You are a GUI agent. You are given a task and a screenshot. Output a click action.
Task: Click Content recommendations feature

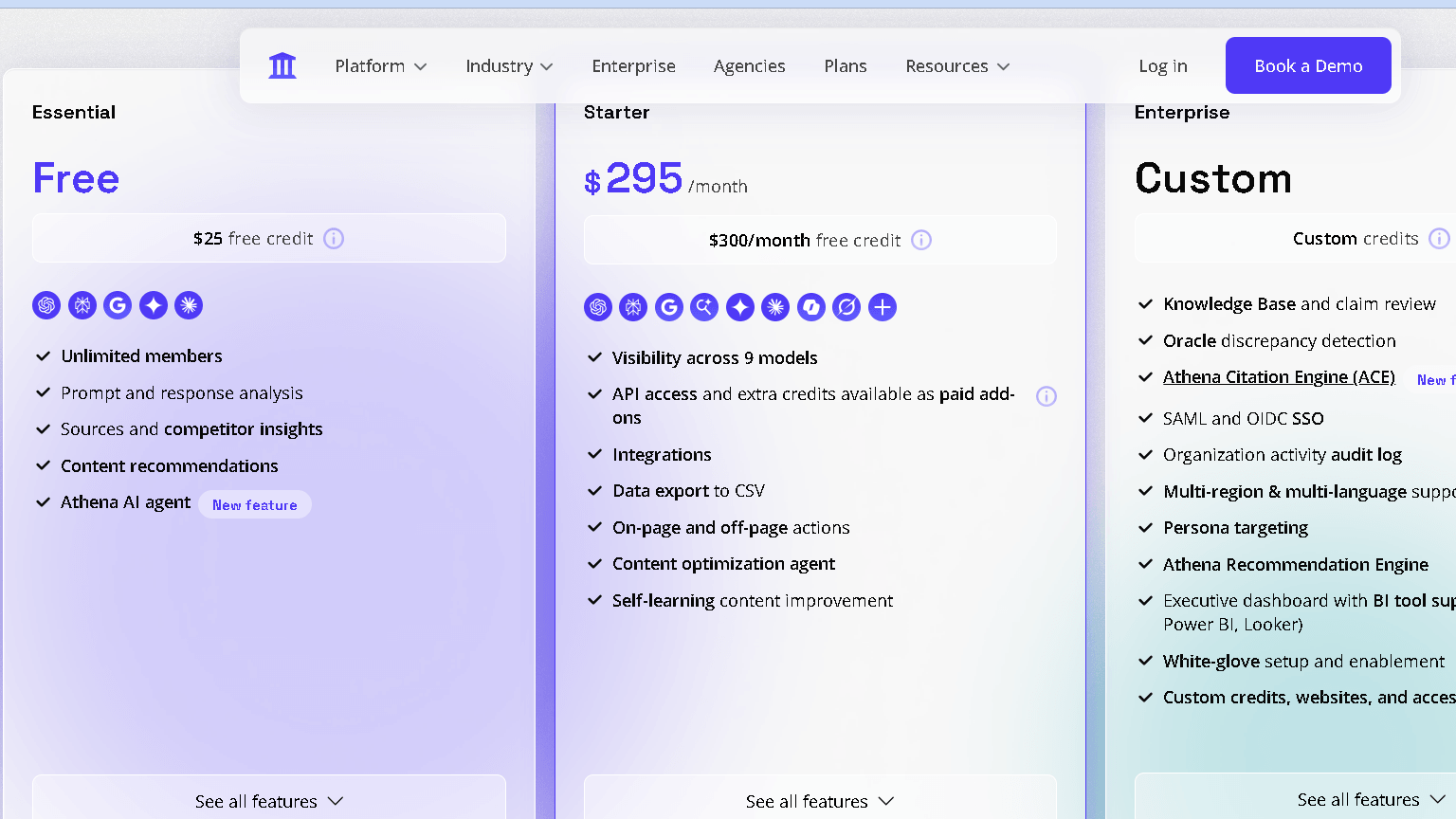(170, 465)
